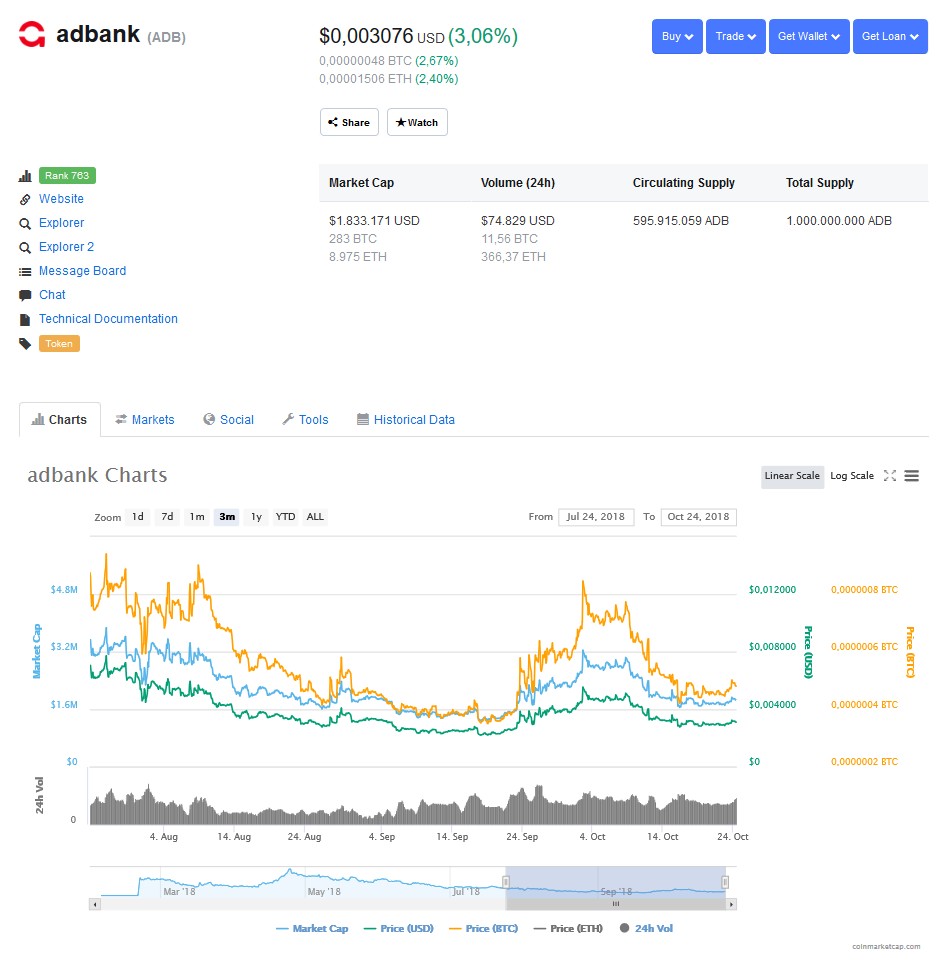This screenshot has height=974, width=952.
Task: Click the $1.833.171 USD market cap value
Action: click(374, 221)
